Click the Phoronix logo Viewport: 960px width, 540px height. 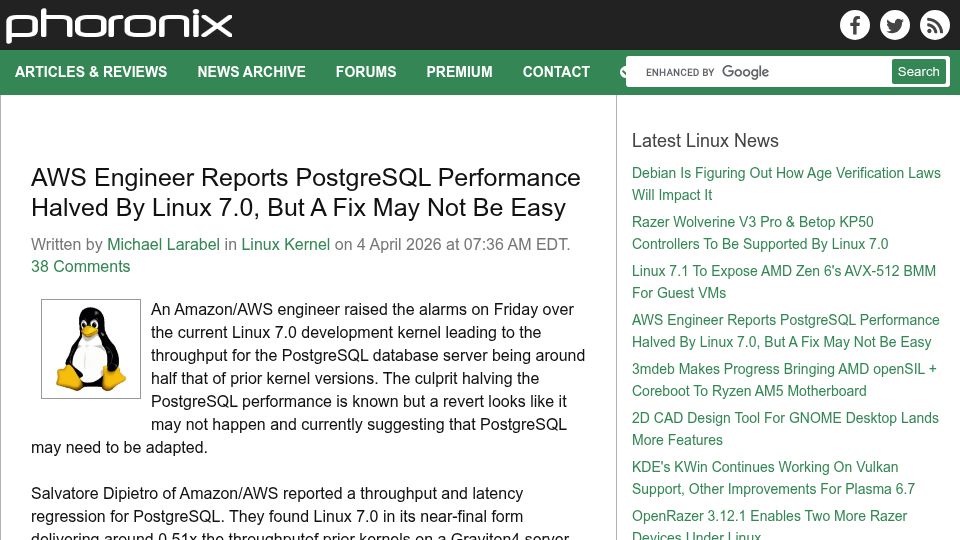pos(119,26)
